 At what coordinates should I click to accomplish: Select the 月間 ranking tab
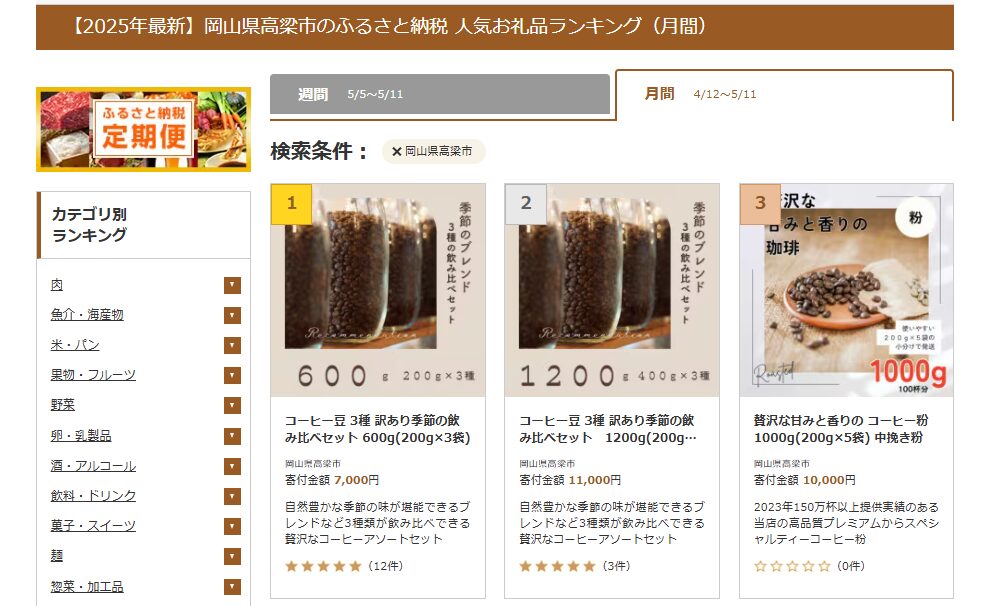784,94
